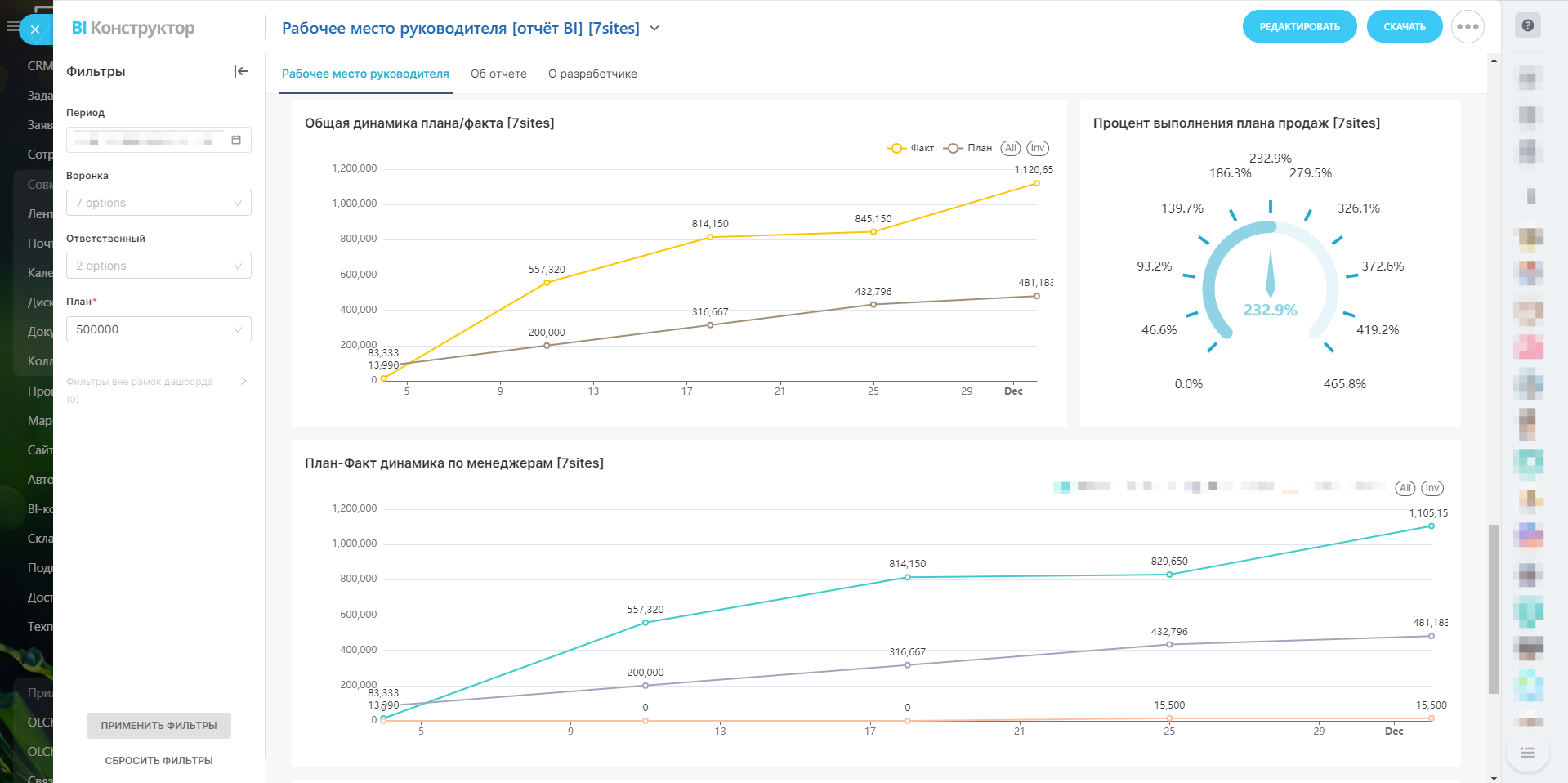The width and height of the screenshot is (1568, 783).
Task: Click the Скачать button
Action: point(1404,26)
